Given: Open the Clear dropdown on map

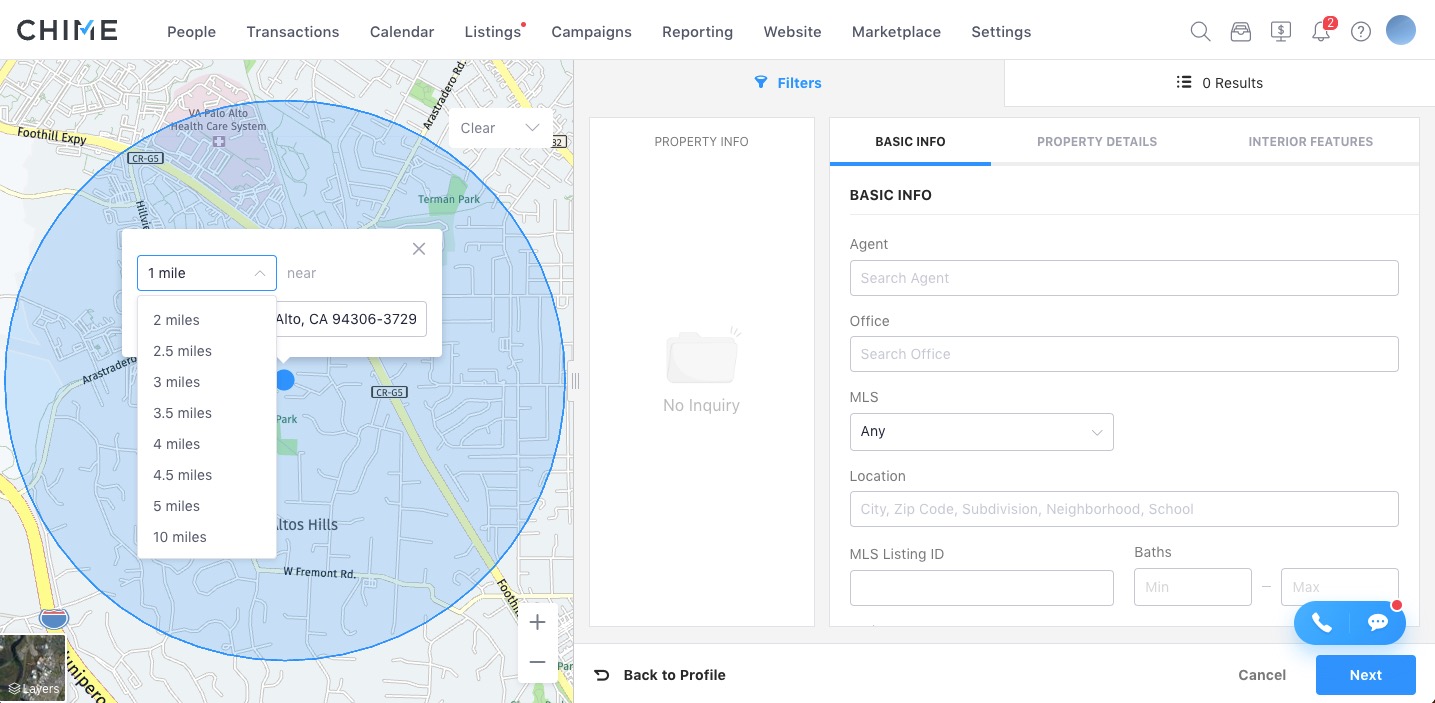Looking at the screenshot, I should point(500,128).
